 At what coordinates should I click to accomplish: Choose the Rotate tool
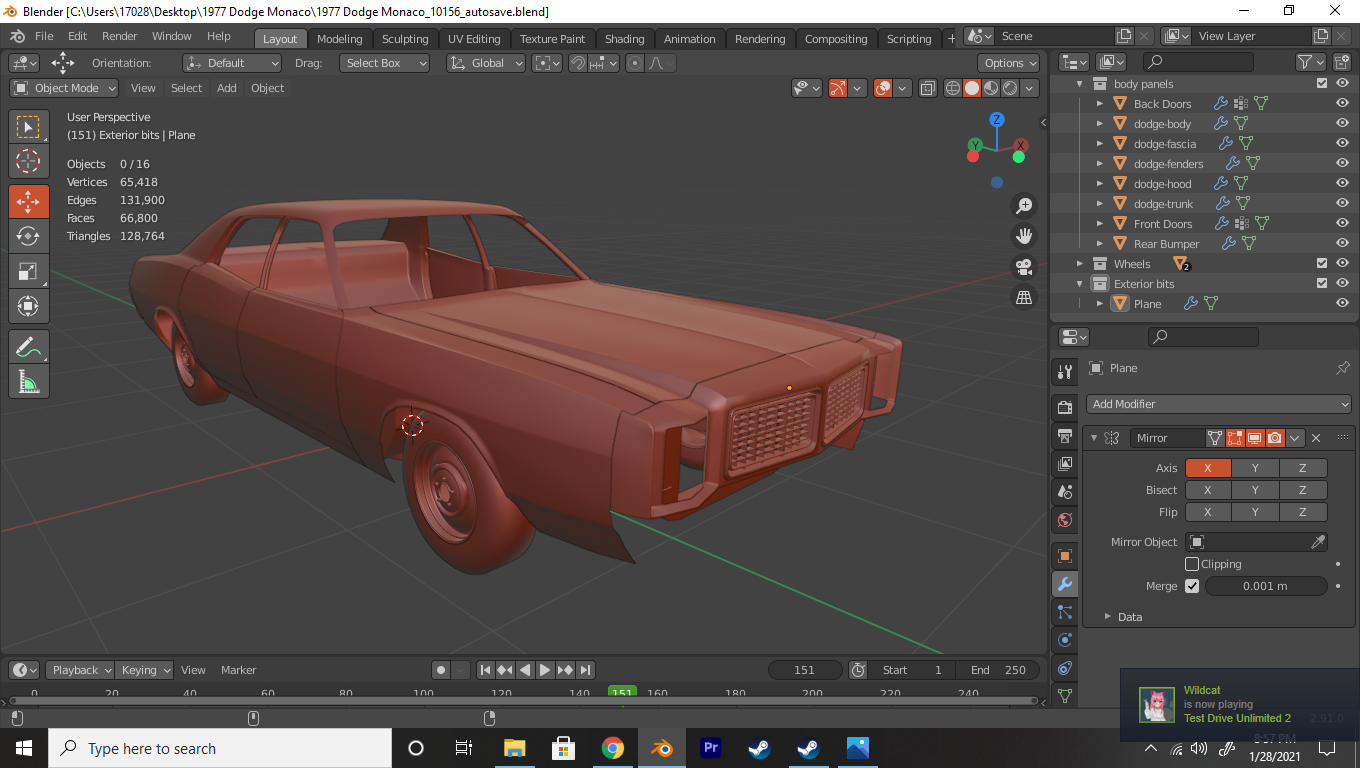(x=29, y=236)
